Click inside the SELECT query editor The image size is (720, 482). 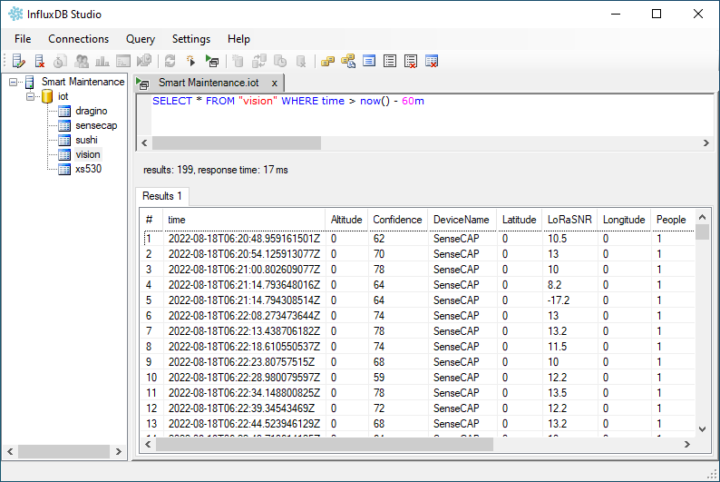coord(432,116)
